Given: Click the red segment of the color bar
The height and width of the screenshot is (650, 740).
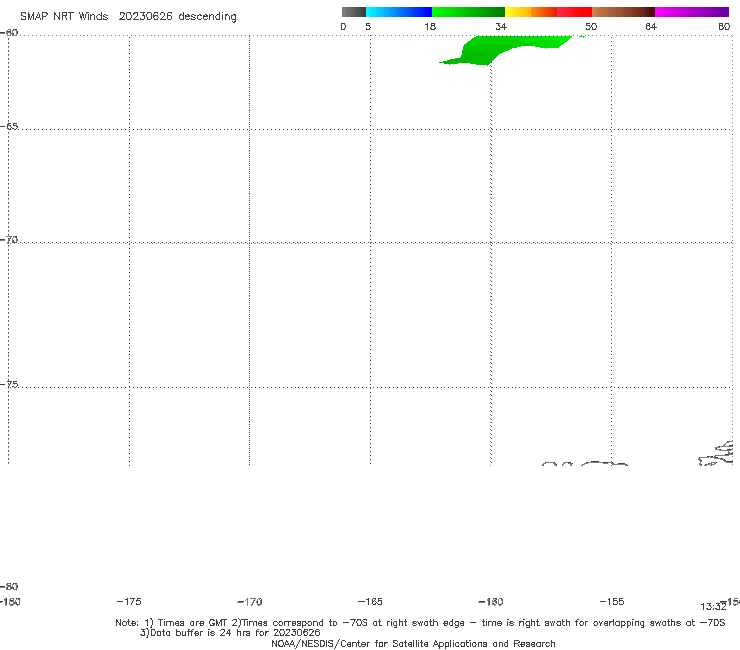Looking at the screenshot, I should (x=574, y=12).
